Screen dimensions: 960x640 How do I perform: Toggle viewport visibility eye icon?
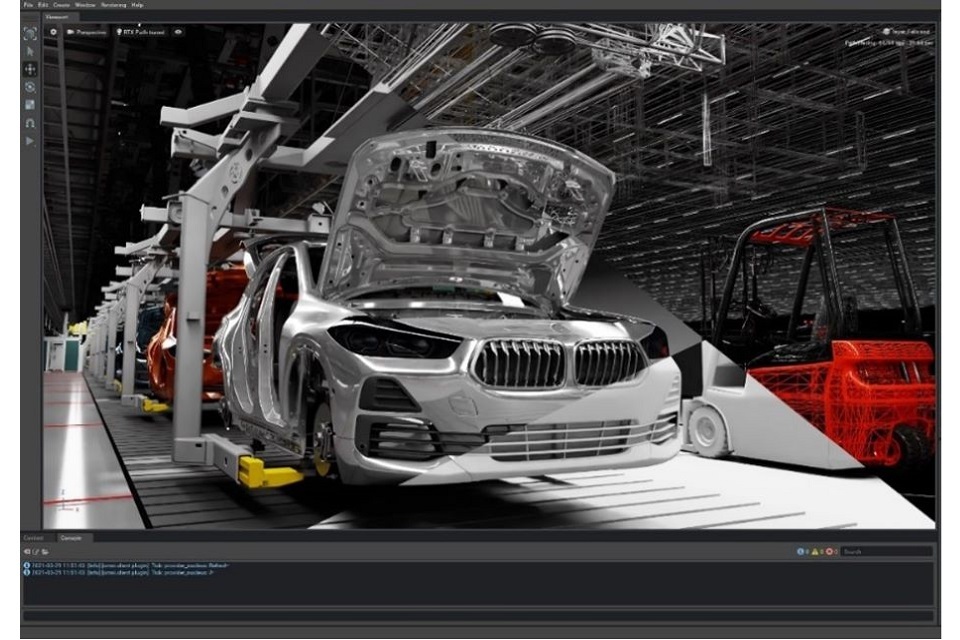click(x=179, y=32)
